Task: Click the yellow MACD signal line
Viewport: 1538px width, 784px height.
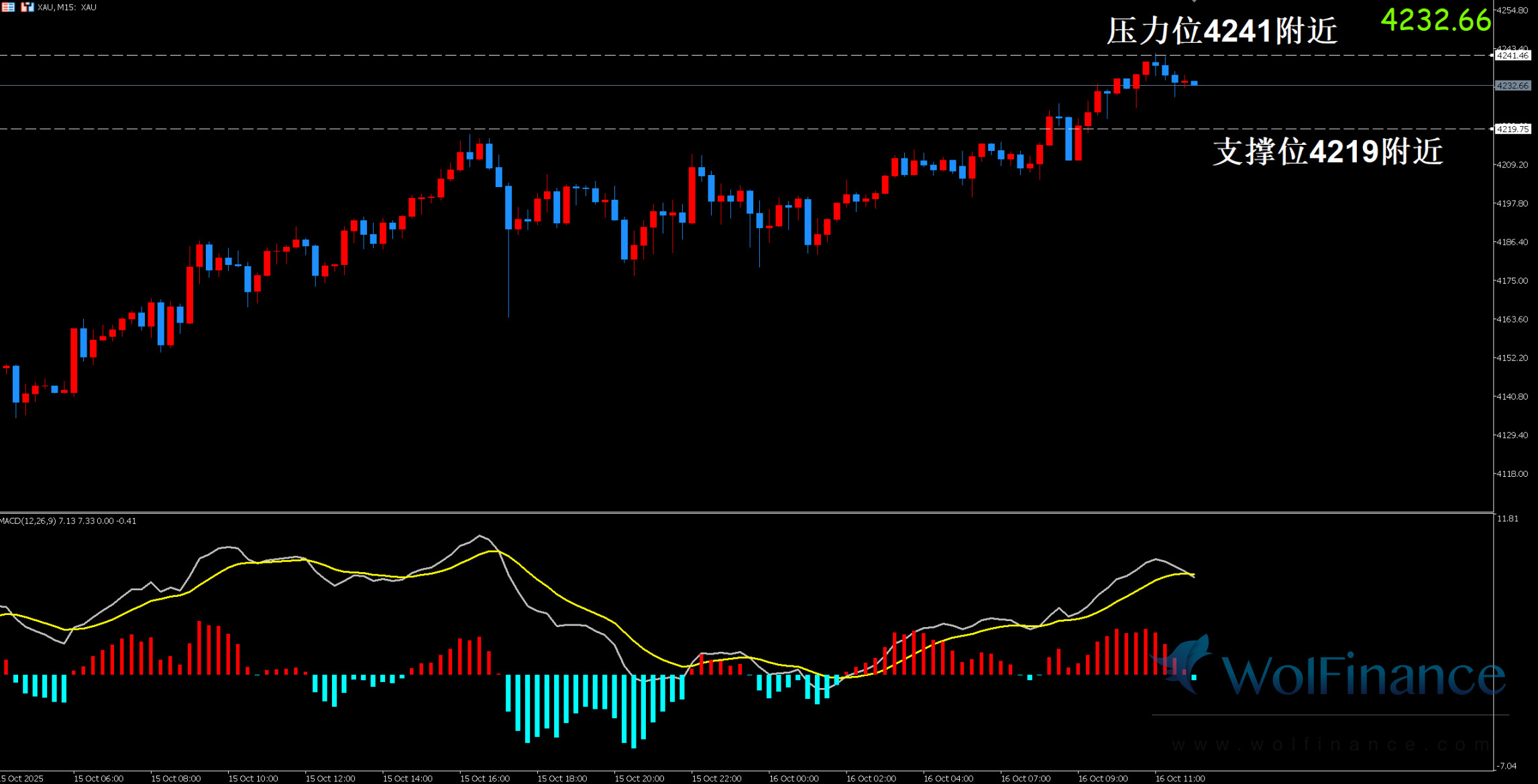Action: pyautogui.click(x=590, y=610)
